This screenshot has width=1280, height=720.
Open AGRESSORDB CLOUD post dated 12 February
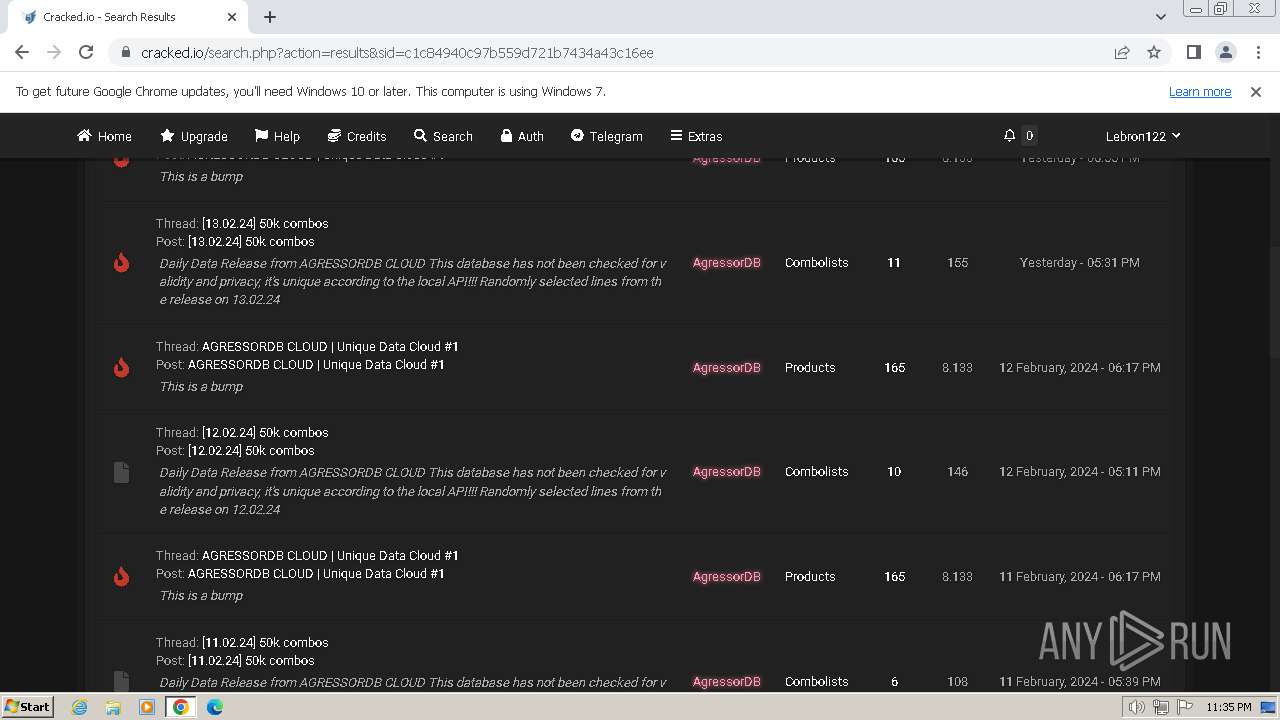pyautogui.click(x=316, y=364)
